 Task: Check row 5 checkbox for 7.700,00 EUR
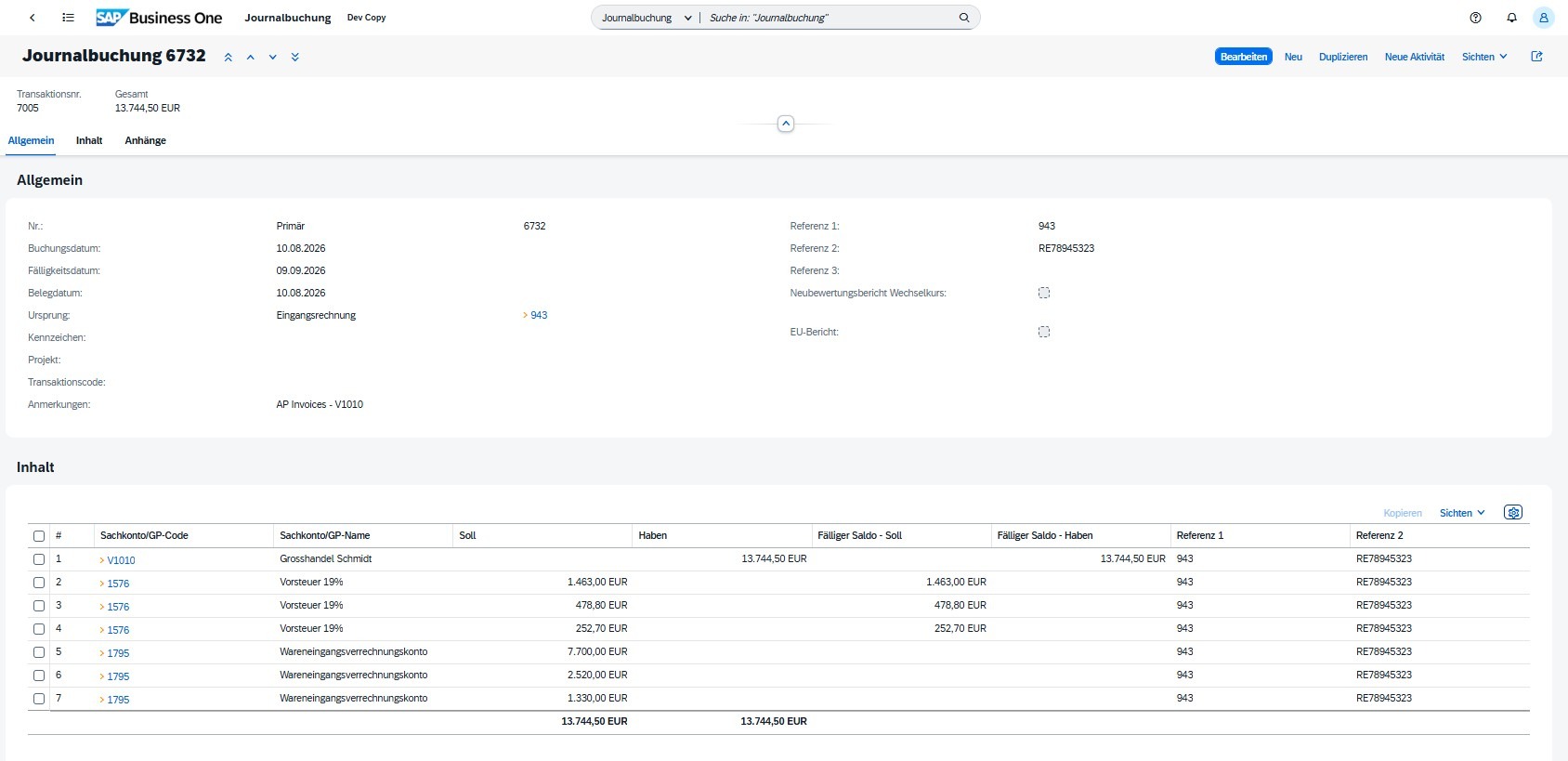pyautogui.click(x=39, y=652)
